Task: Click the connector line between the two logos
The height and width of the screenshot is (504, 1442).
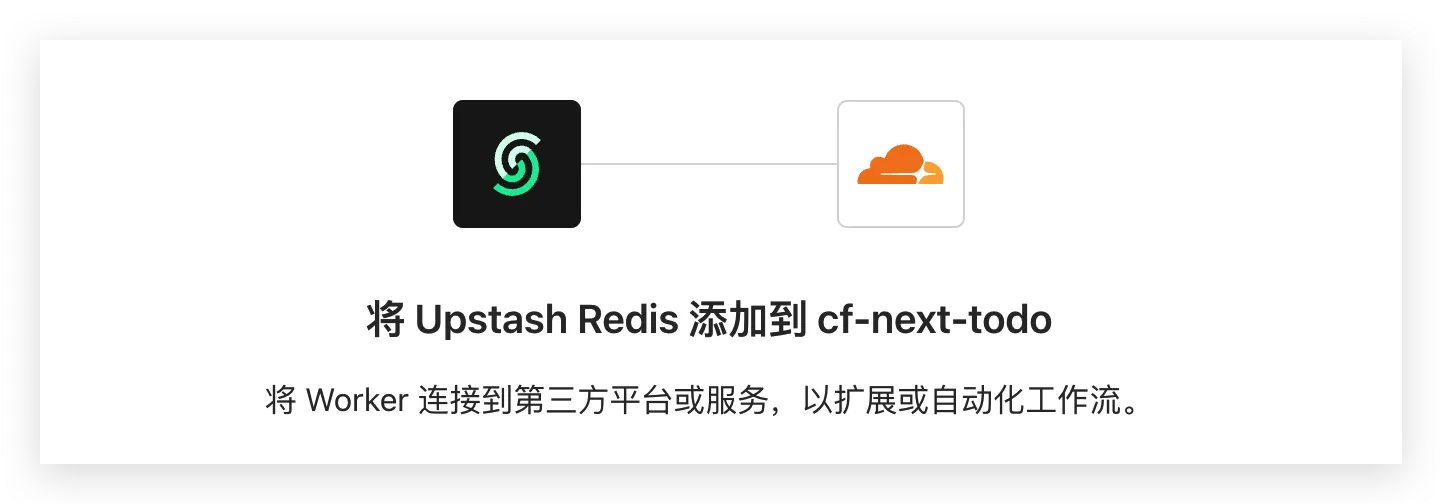Action: [x=709, y=164]
